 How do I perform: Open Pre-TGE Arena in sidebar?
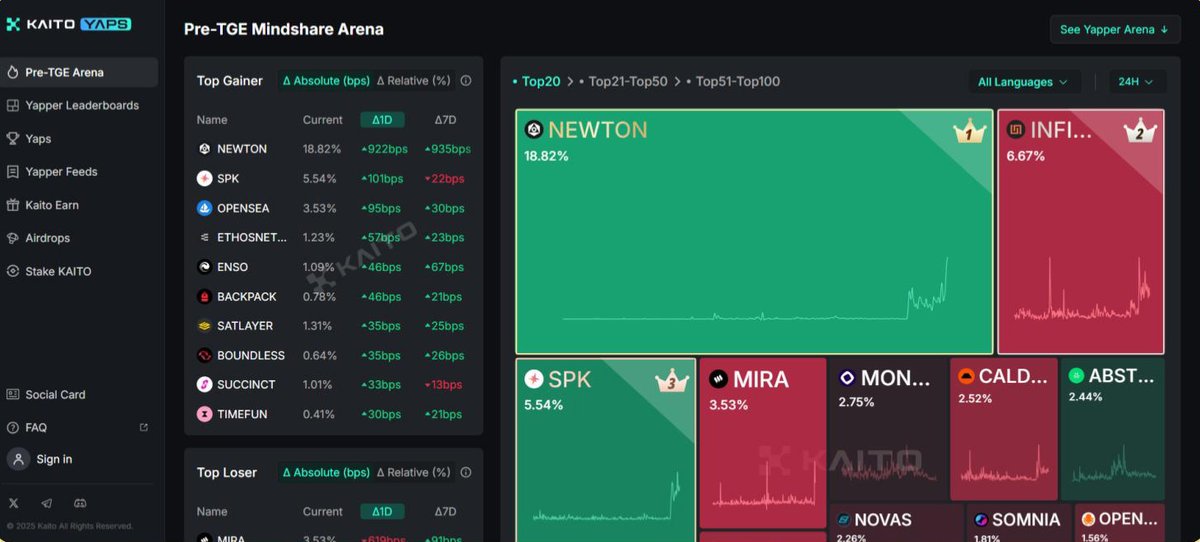[x=79, y=72]
